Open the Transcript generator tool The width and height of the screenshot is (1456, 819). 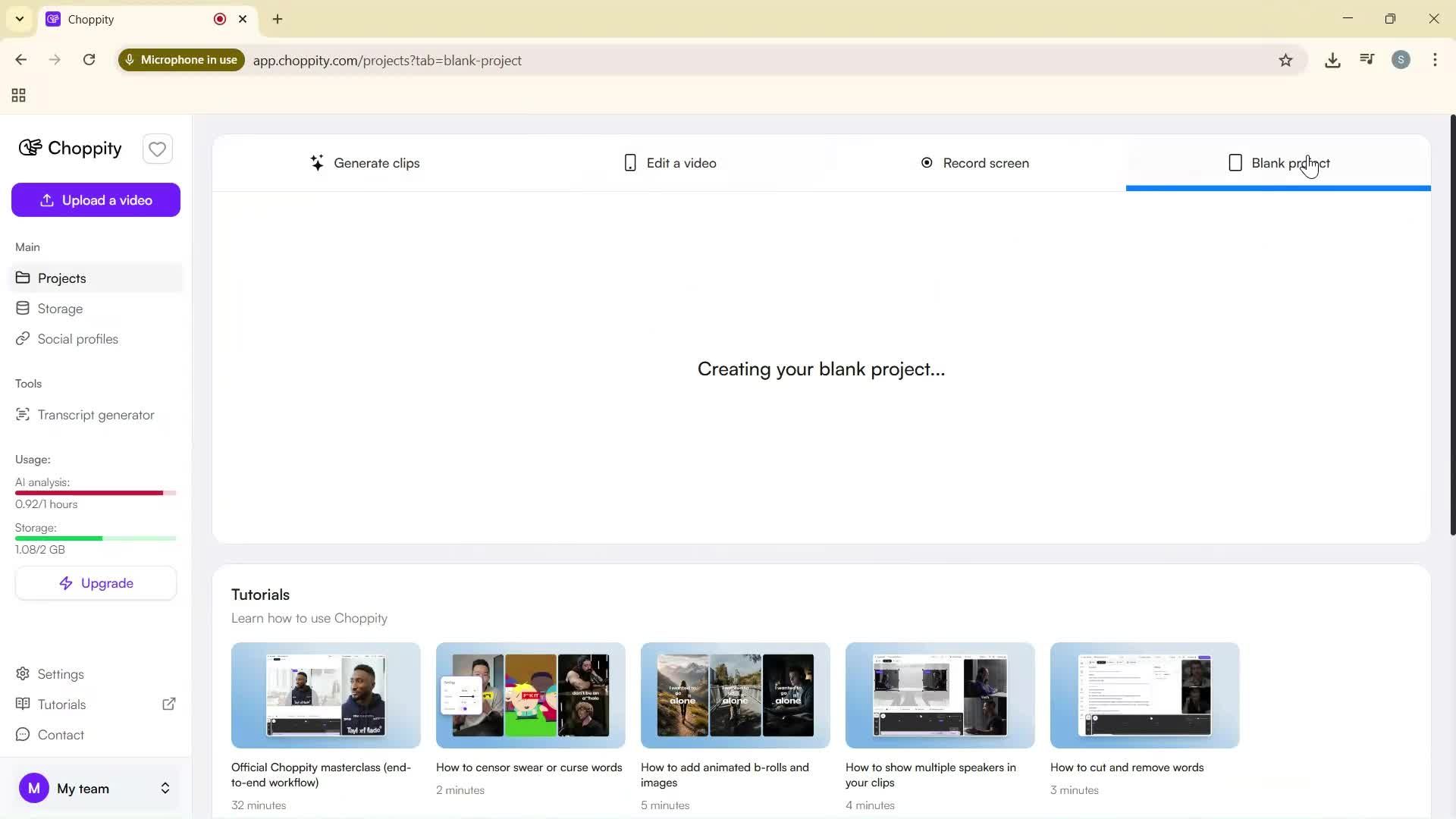pos(95,414)
